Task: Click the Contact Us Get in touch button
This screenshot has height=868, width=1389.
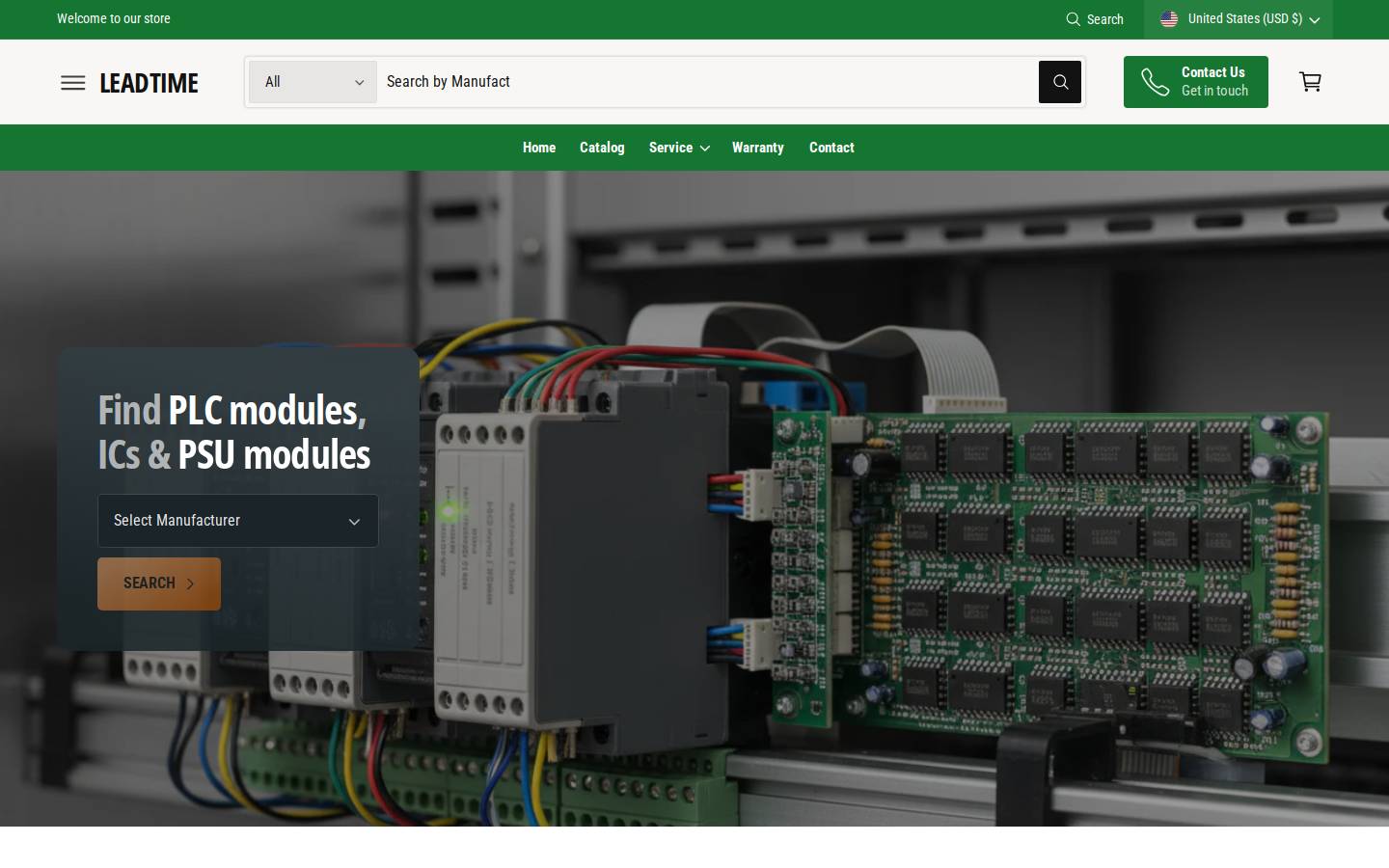Action: pyautogui.click(x=1196, y=82)
